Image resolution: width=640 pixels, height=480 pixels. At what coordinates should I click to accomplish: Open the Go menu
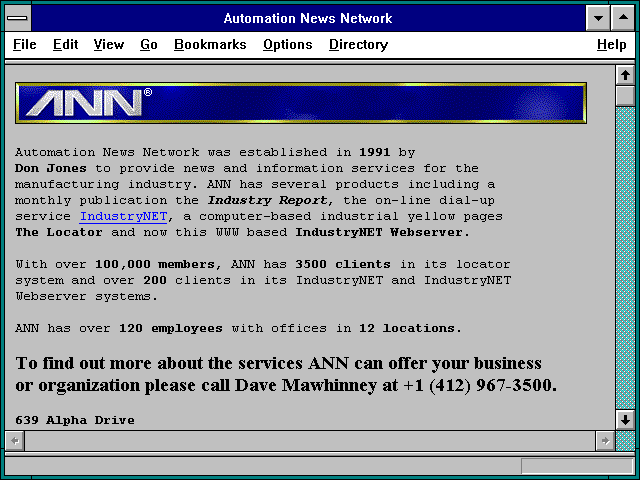pyautogui.click(x=149, y=44)
